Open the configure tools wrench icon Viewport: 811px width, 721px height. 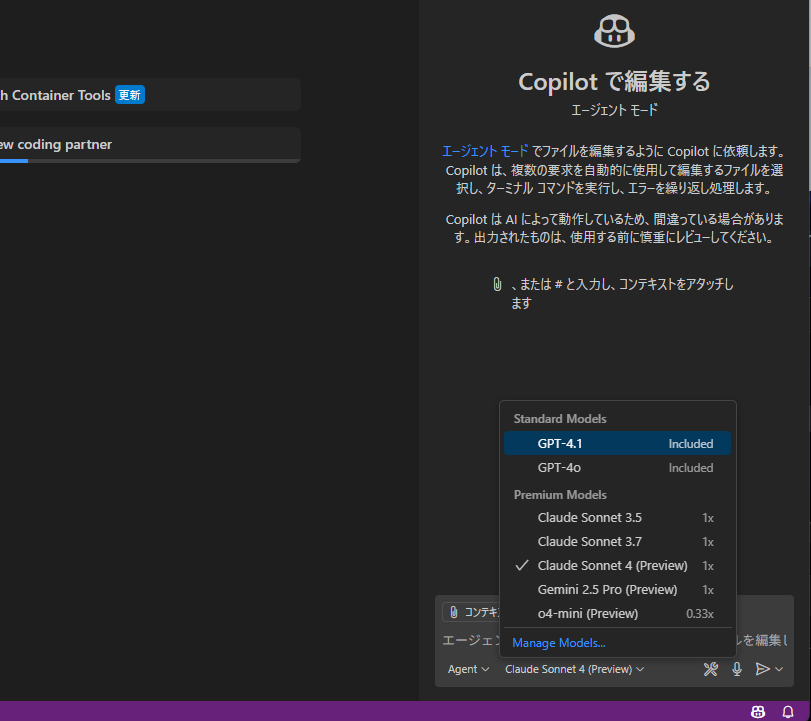coord(711,669)
